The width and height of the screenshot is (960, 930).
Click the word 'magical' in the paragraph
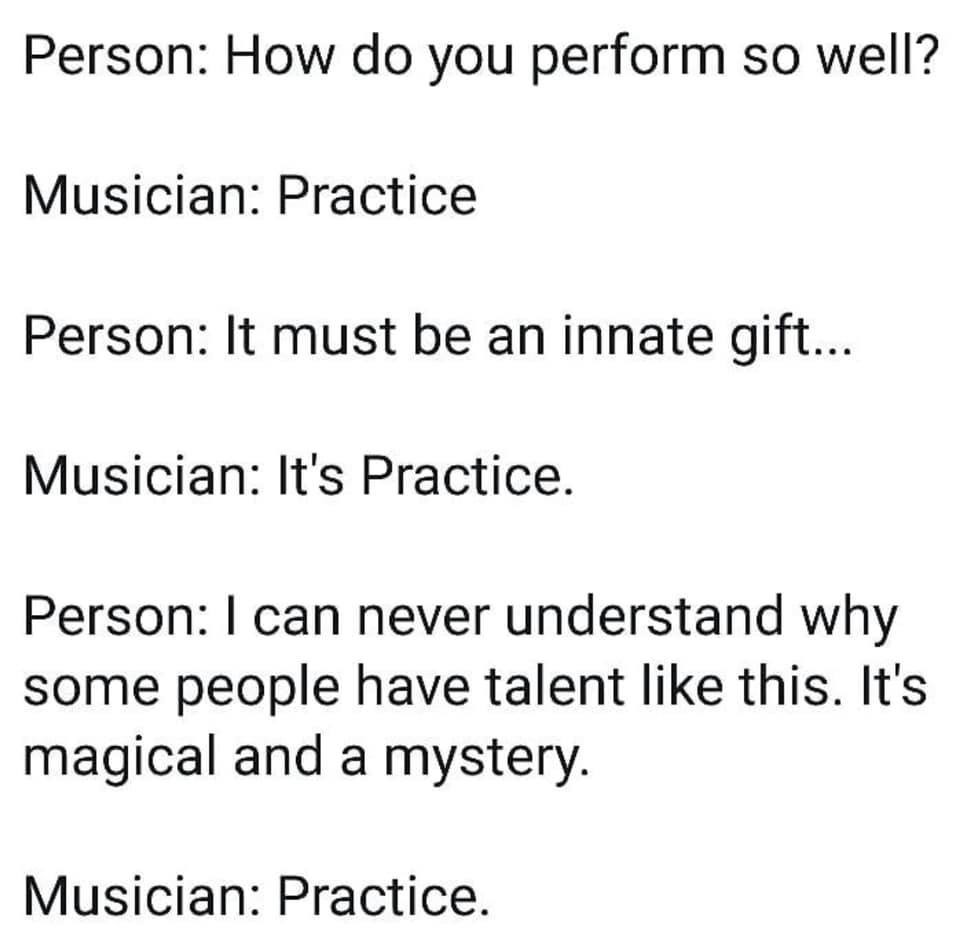[121, 759]
